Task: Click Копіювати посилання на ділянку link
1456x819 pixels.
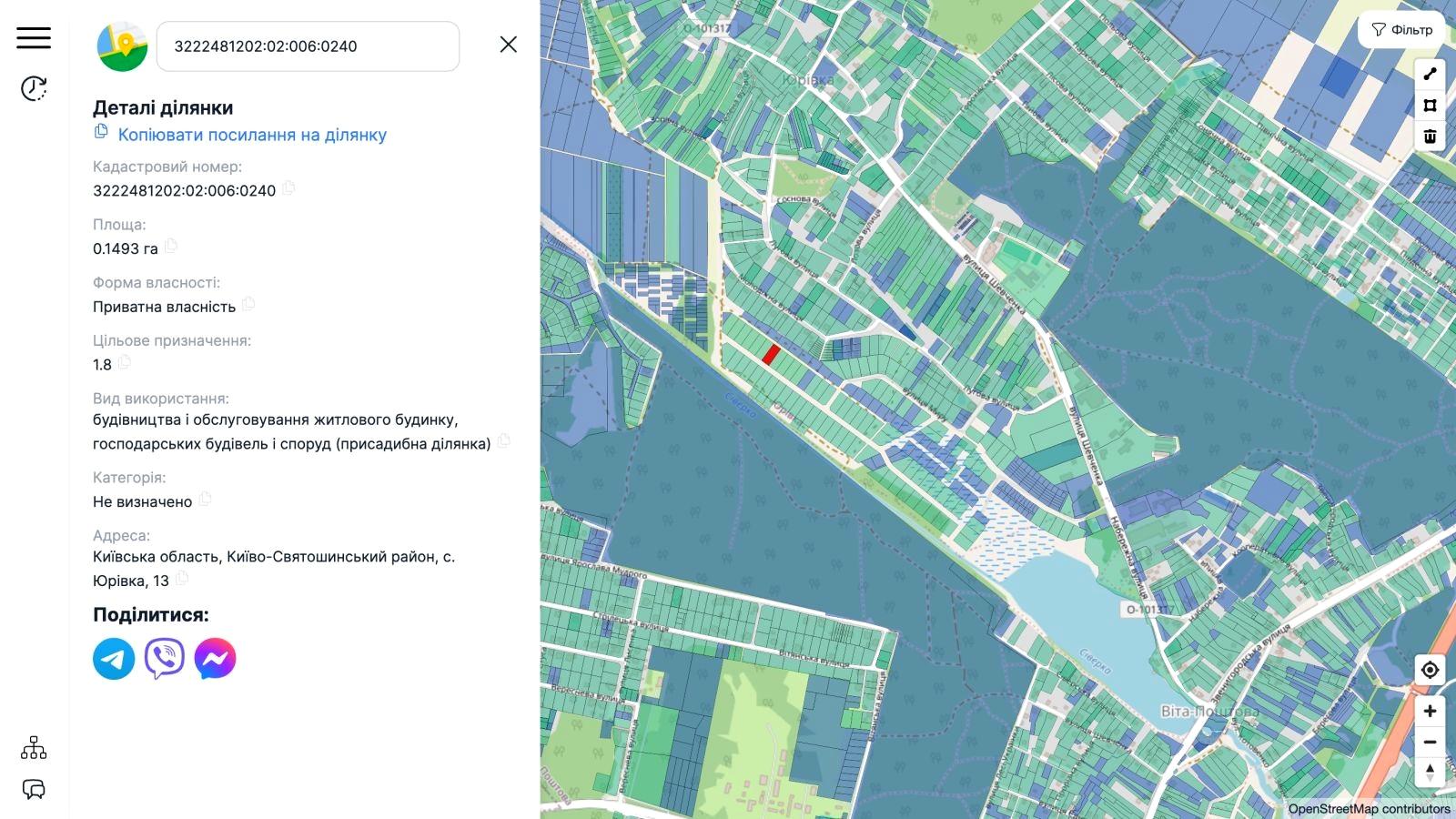Action: tap(252, 135)
